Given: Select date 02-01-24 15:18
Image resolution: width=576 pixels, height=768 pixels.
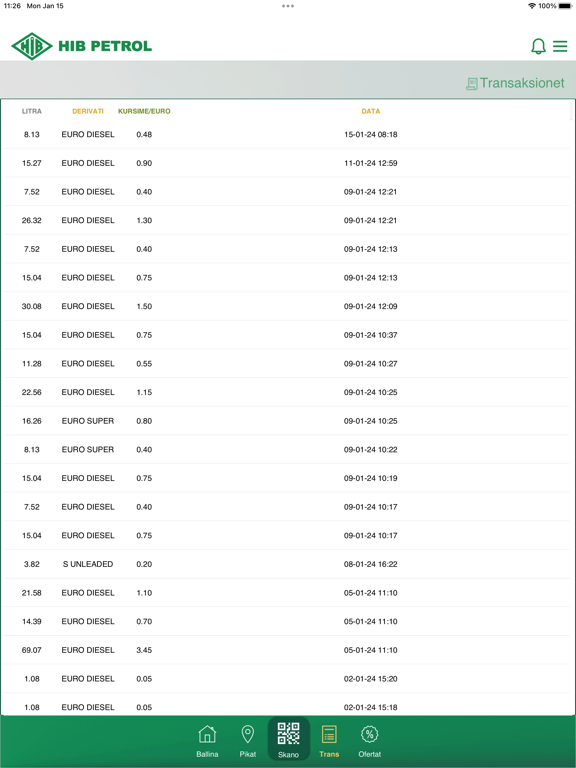Looking at the screenshot, I should click(x=371, y=707).
